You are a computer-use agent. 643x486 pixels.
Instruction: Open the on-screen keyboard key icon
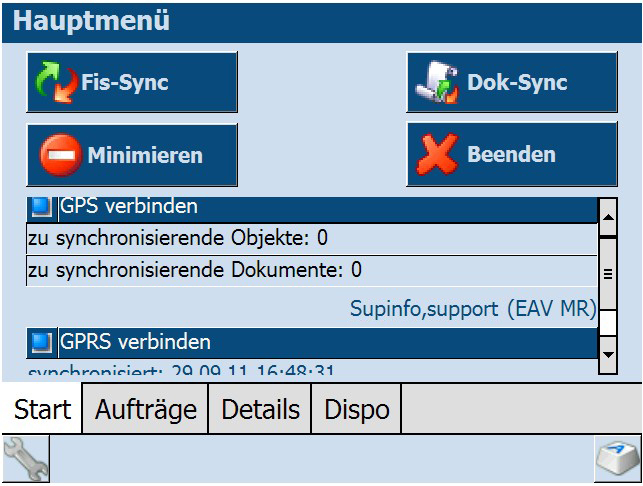click(x=618, y=459)
